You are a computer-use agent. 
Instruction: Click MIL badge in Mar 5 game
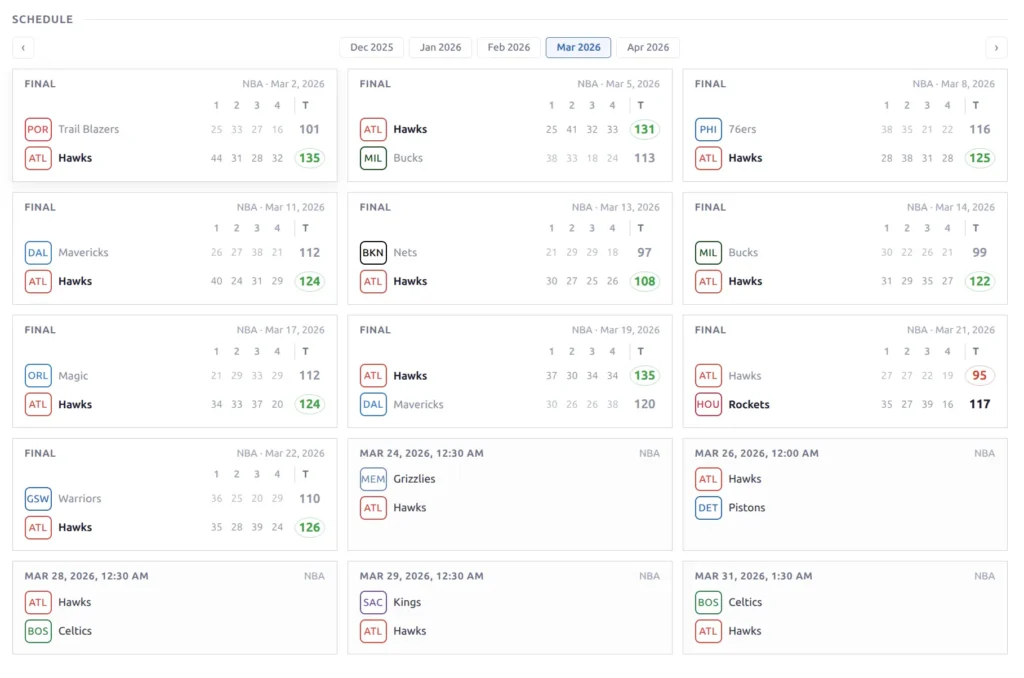(373, 158)
